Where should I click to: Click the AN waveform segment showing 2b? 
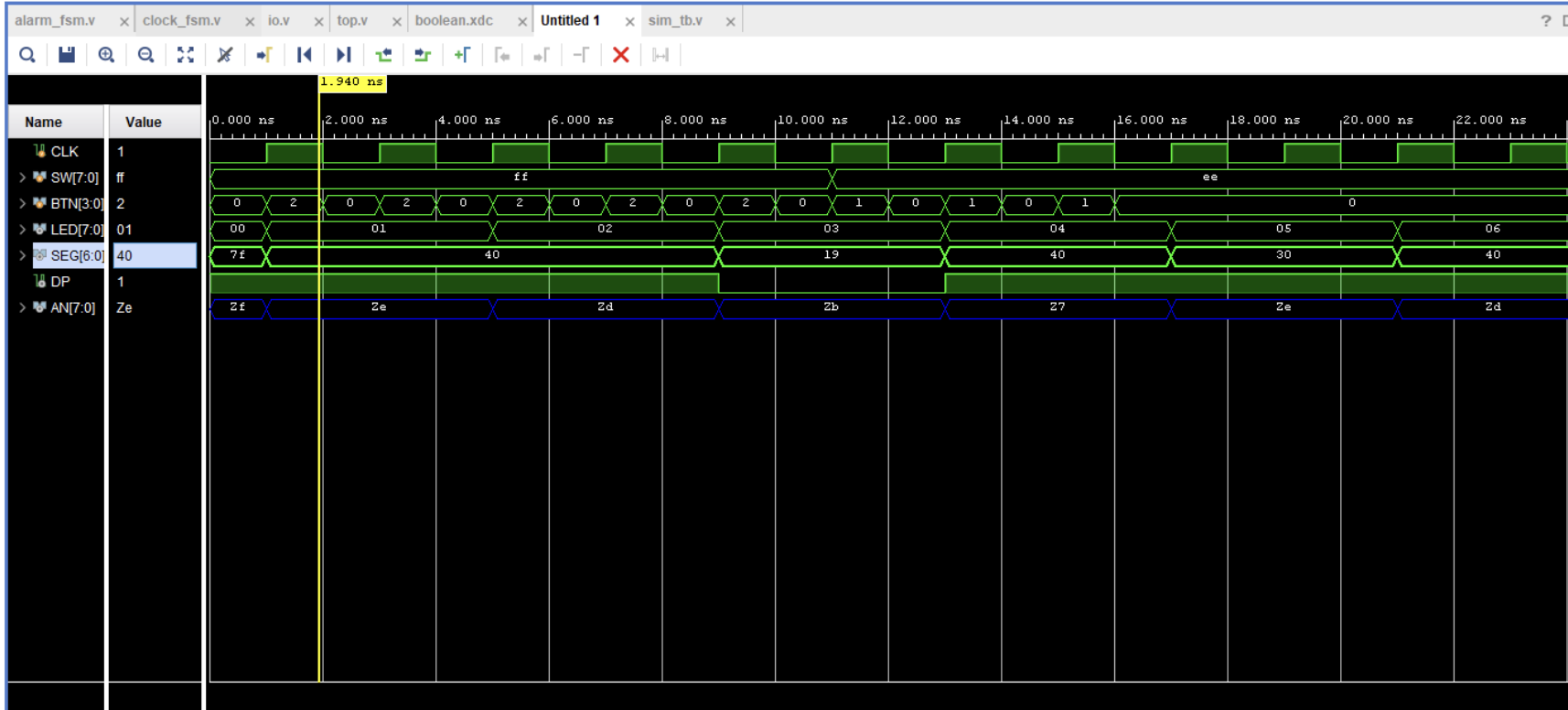click(831, 307)
